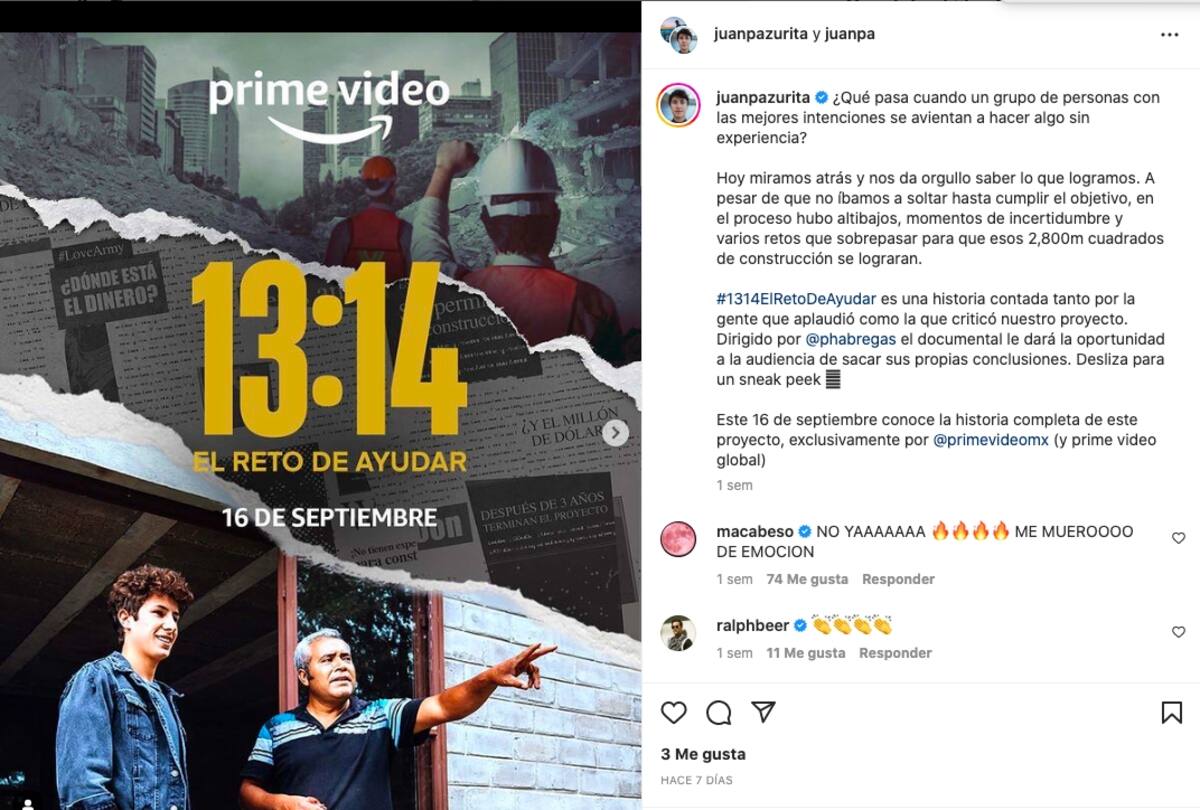Save the post with the bookmark icon
The width and height of the screenshot is (1200, 810).
(x=1171, y=712)
